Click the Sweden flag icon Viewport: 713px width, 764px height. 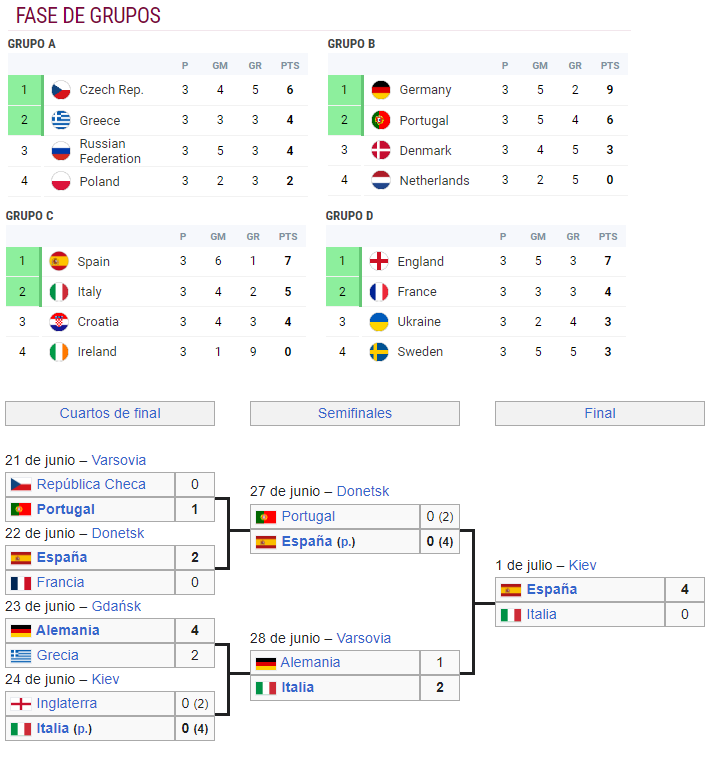pos(379,352)
